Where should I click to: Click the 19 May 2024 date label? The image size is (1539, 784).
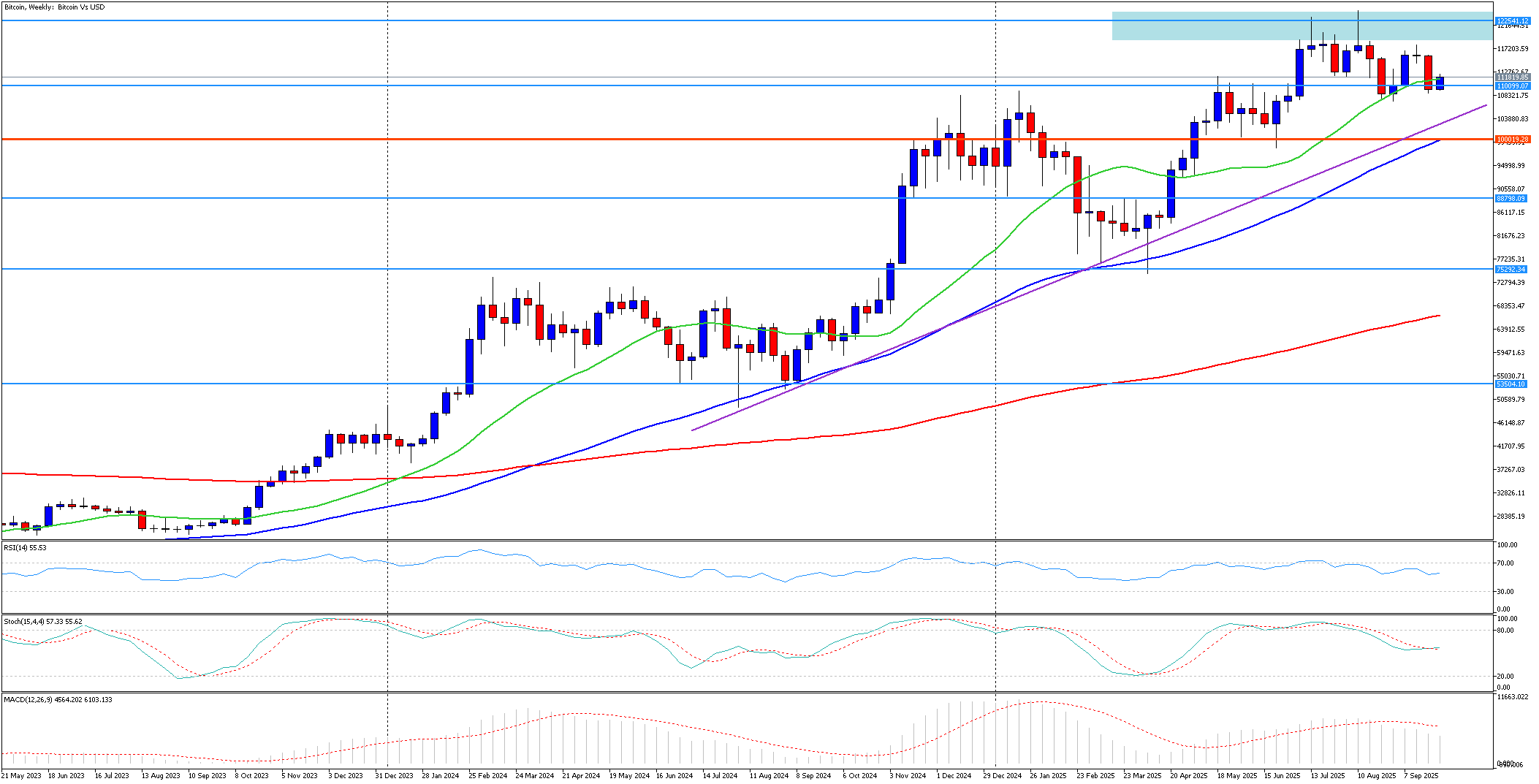[x=629, y=776]
